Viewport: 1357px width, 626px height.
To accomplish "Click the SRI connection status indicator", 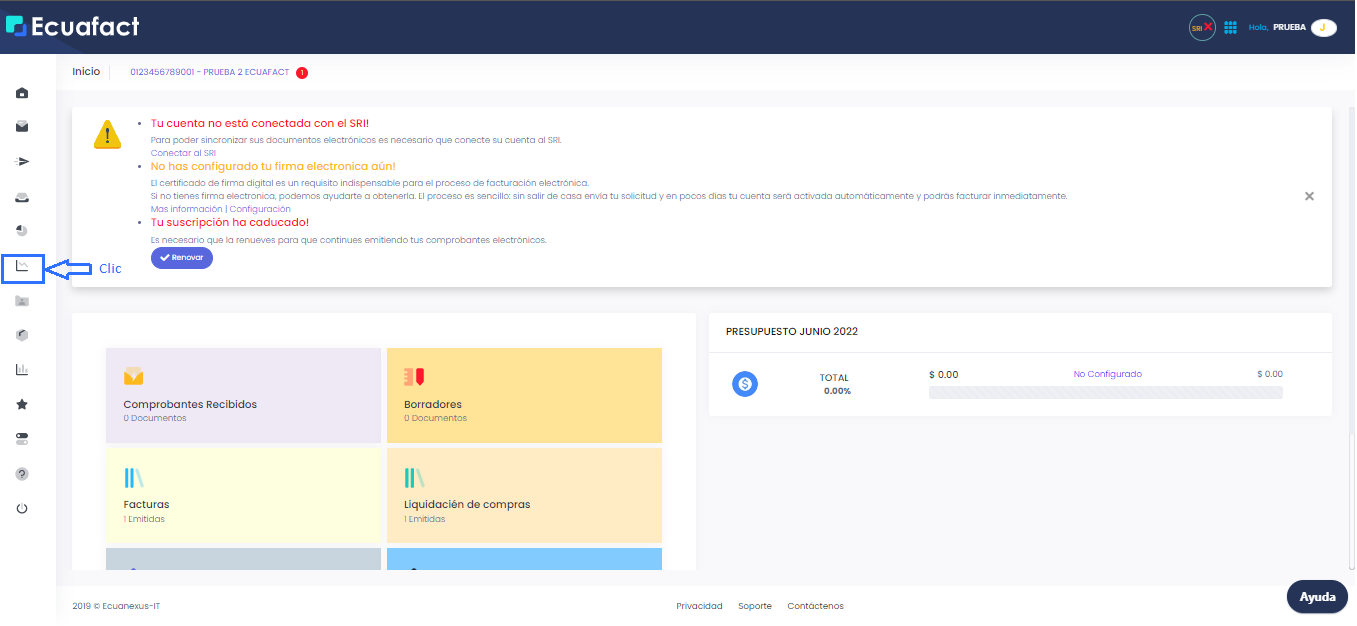I will point(1200,27).
